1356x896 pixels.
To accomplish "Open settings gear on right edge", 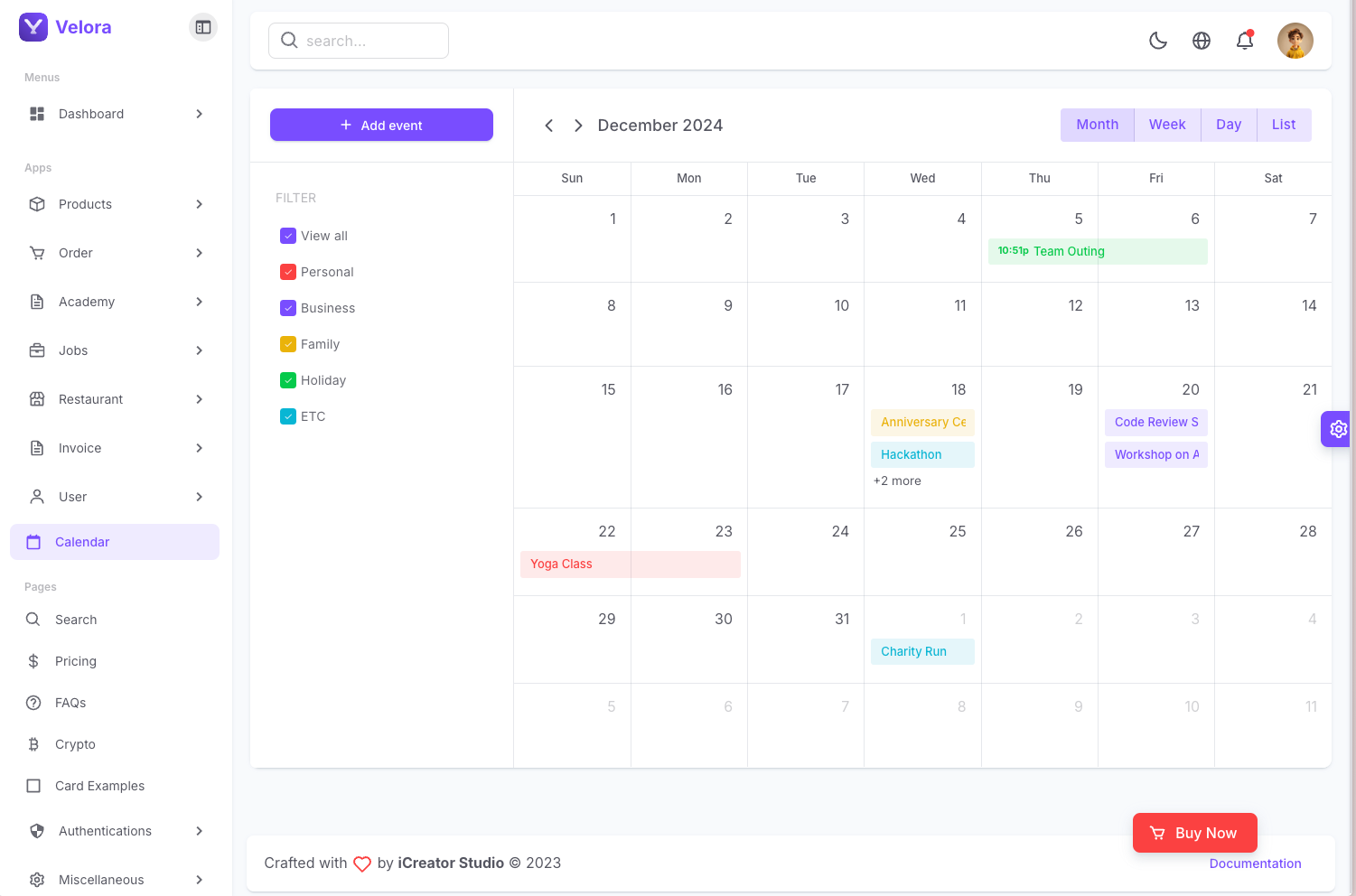I will [1338, 429].
